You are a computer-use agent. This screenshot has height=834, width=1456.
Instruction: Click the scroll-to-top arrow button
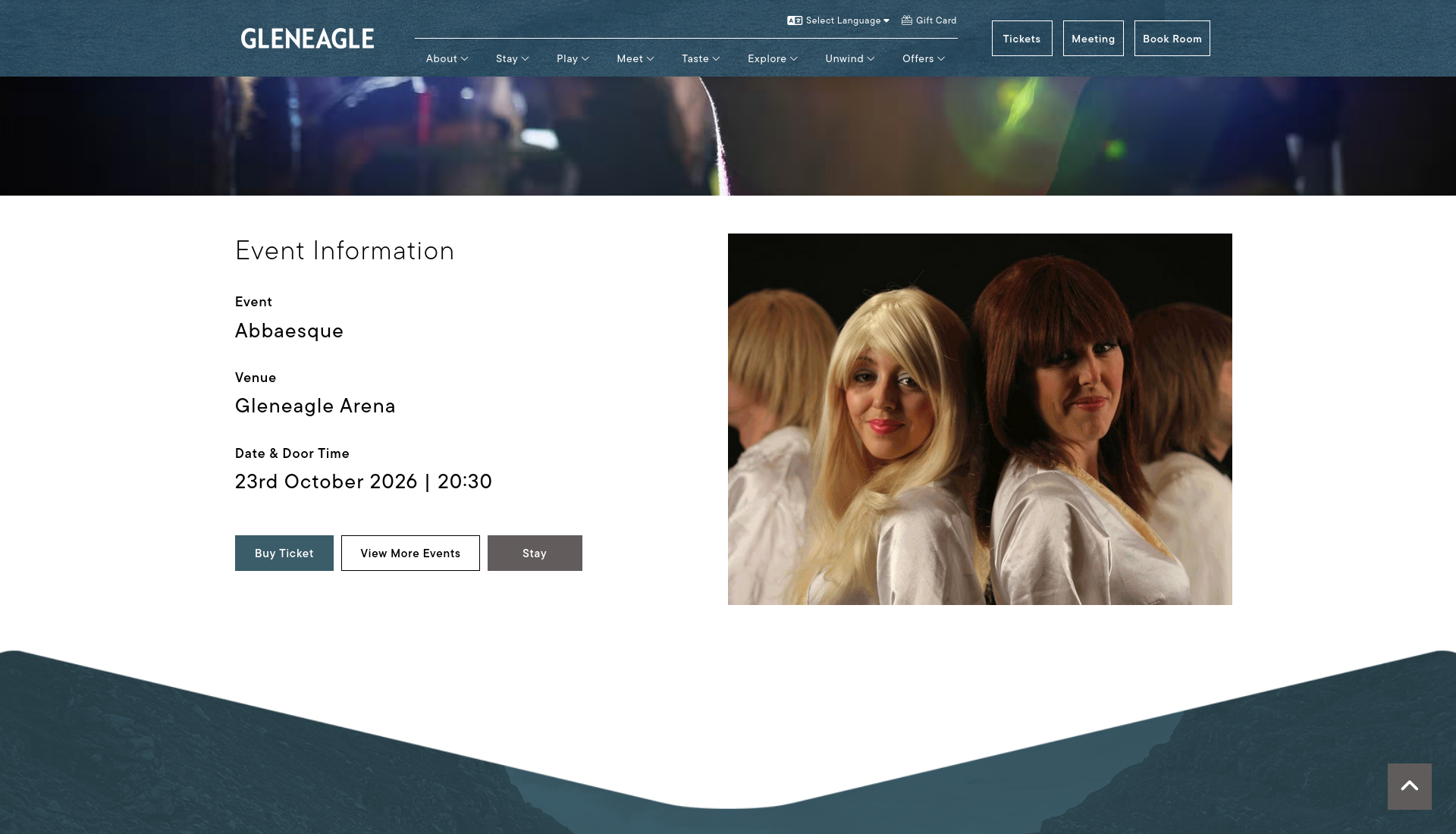click(1410, 786)
